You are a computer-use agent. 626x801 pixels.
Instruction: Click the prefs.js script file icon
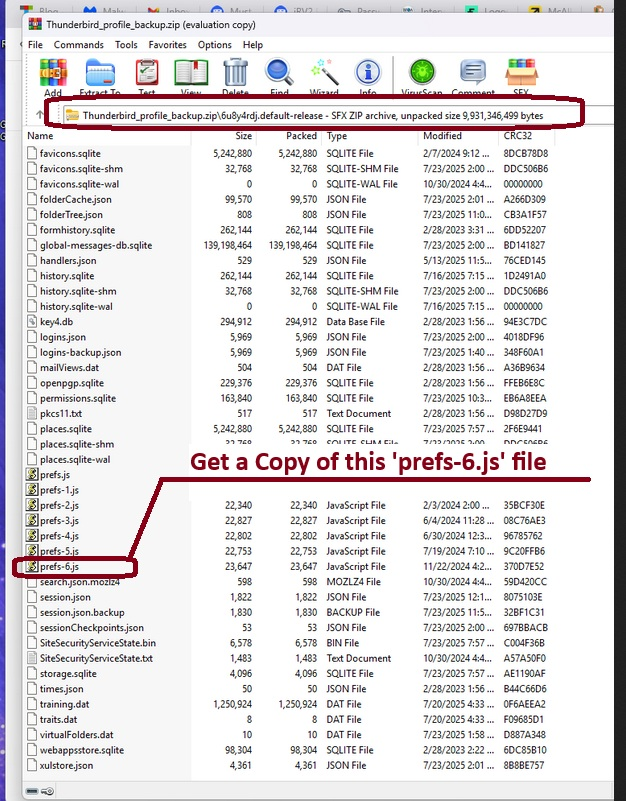(32, 475)
